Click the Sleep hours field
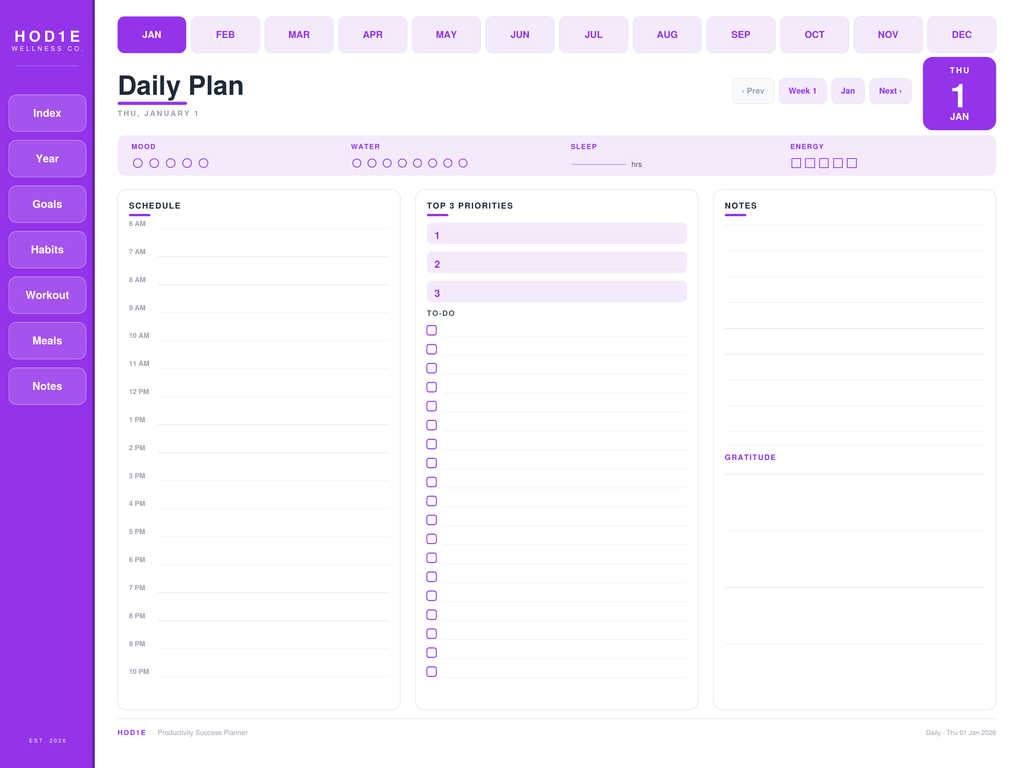The height and width of the screenshot is (768, 1024). coord(599,163)
